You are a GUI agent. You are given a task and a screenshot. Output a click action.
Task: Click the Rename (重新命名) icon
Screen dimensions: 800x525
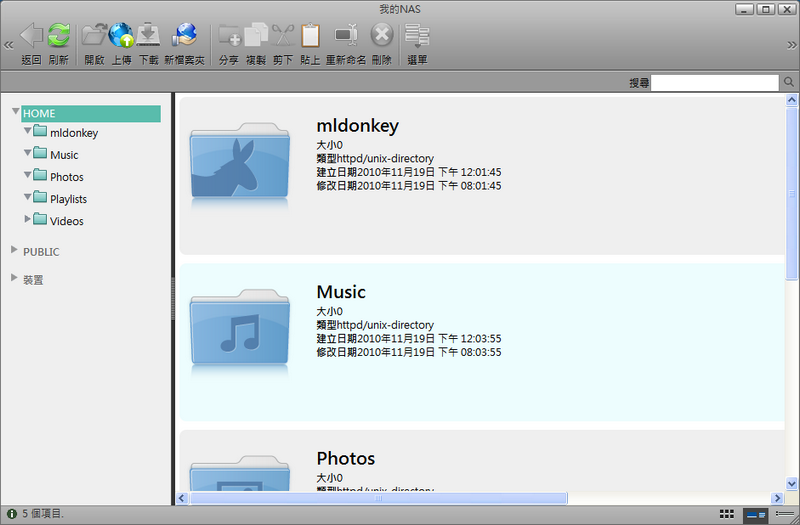[x=346, y=36]
